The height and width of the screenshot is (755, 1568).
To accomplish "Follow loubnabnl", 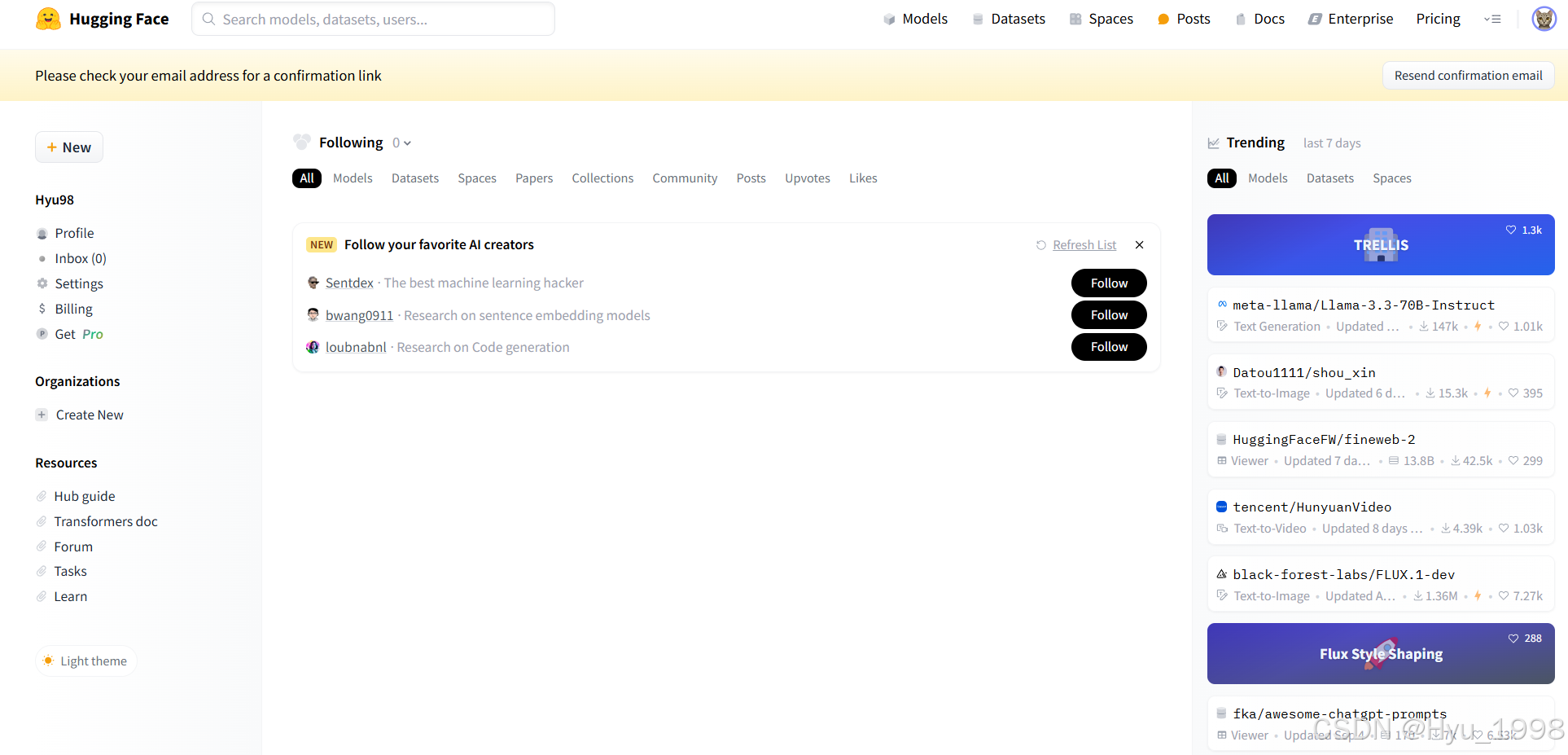I will click(1109, 347).
